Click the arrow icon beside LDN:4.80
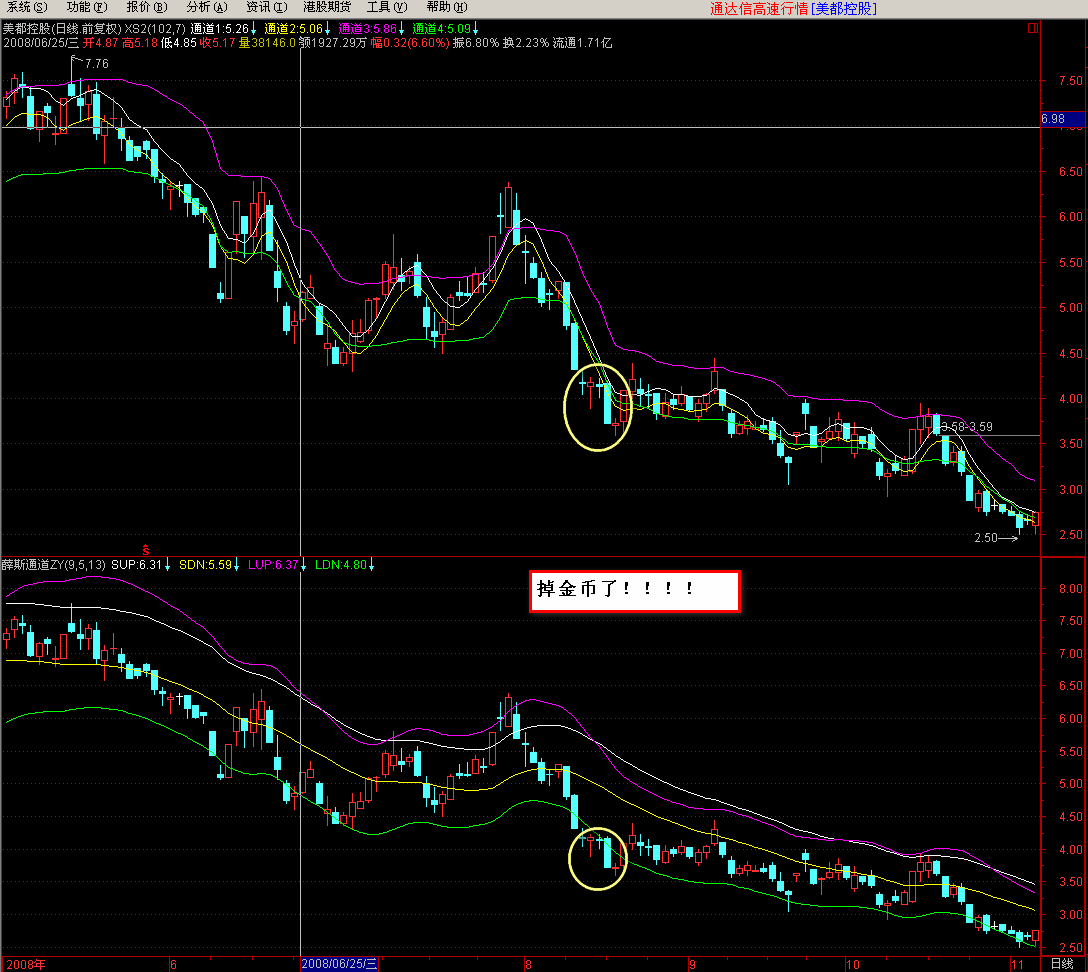1088x972 pixels. pyautogui.click(x=371, y=565)
